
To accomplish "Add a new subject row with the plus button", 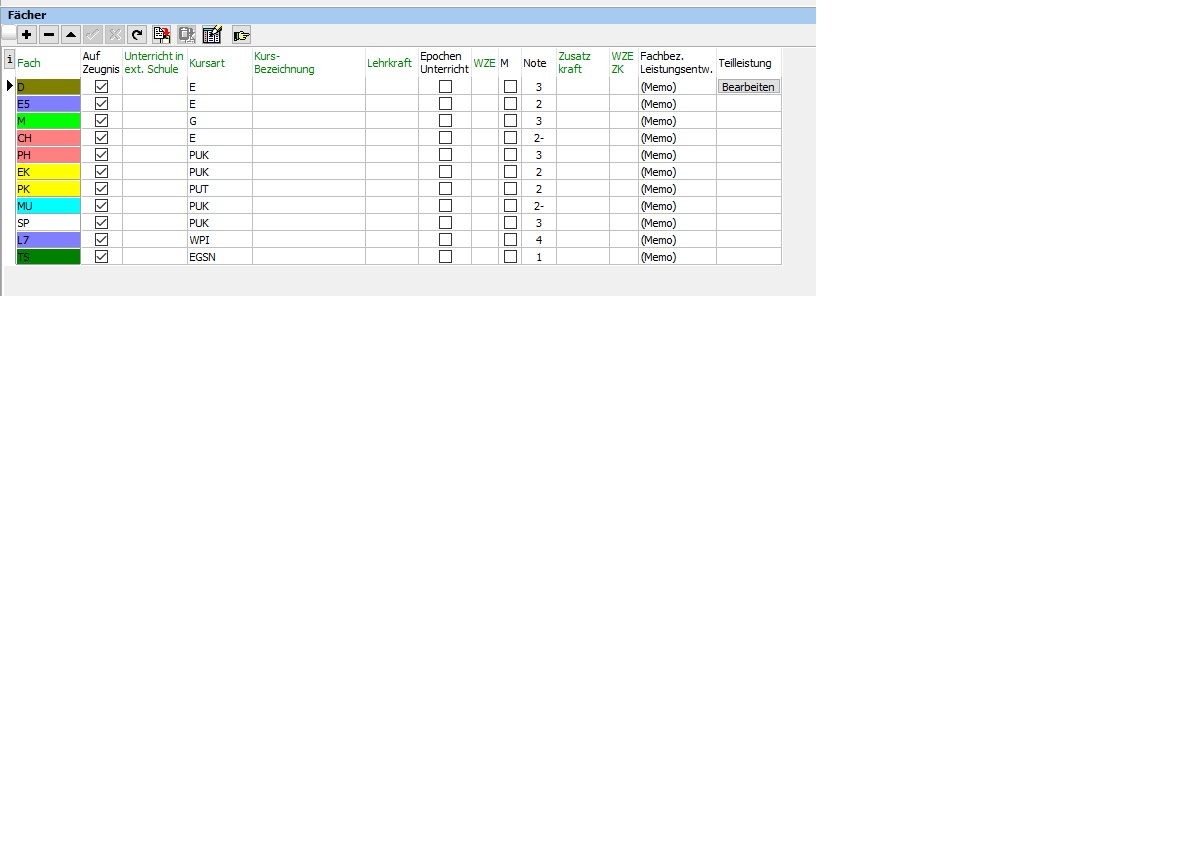I will pyautogui.click(x=27, y=34).
